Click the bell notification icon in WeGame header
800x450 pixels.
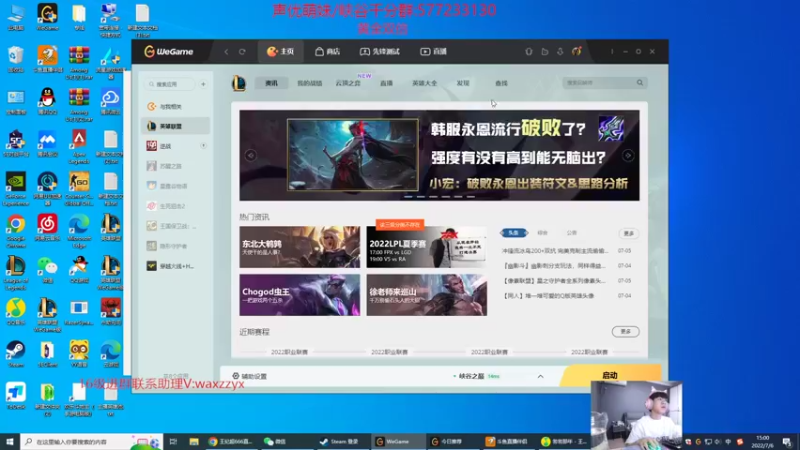pos(529,52)
